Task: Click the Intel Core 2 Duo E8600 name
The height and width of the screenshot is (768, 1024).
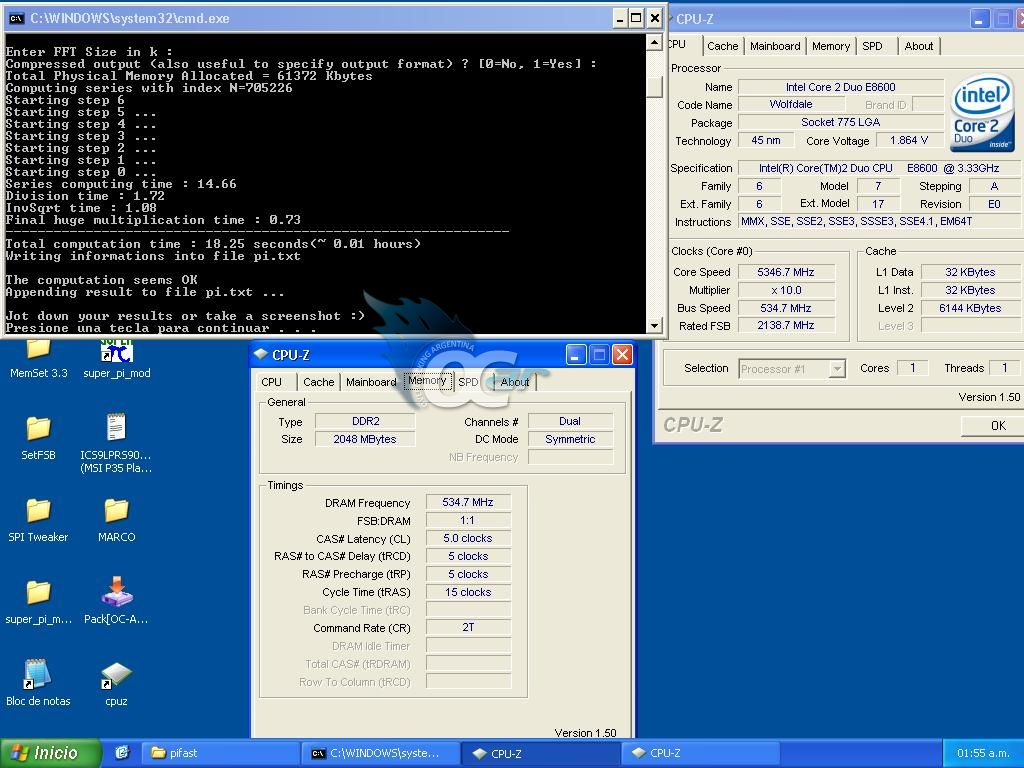Action: 840,87
